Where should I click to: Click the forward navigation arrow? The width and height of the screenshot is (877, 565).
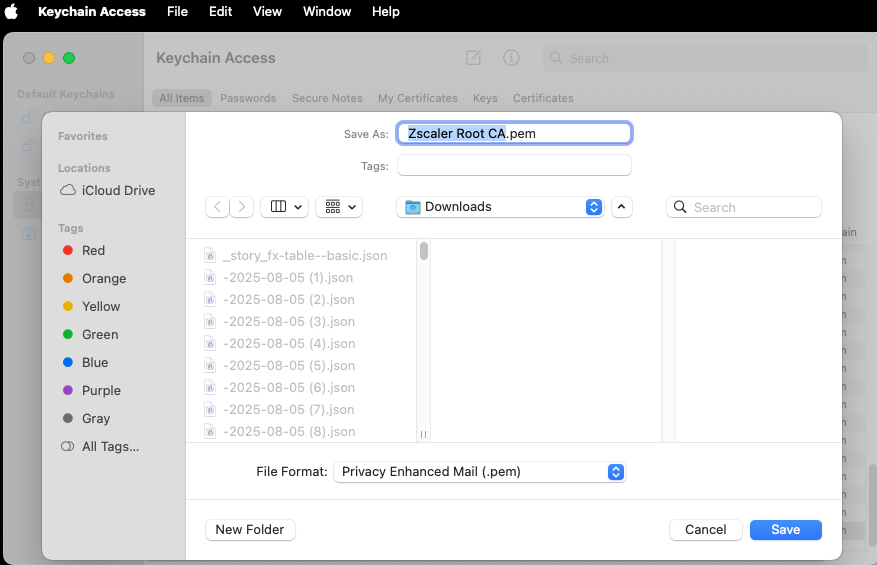[242, 207]
